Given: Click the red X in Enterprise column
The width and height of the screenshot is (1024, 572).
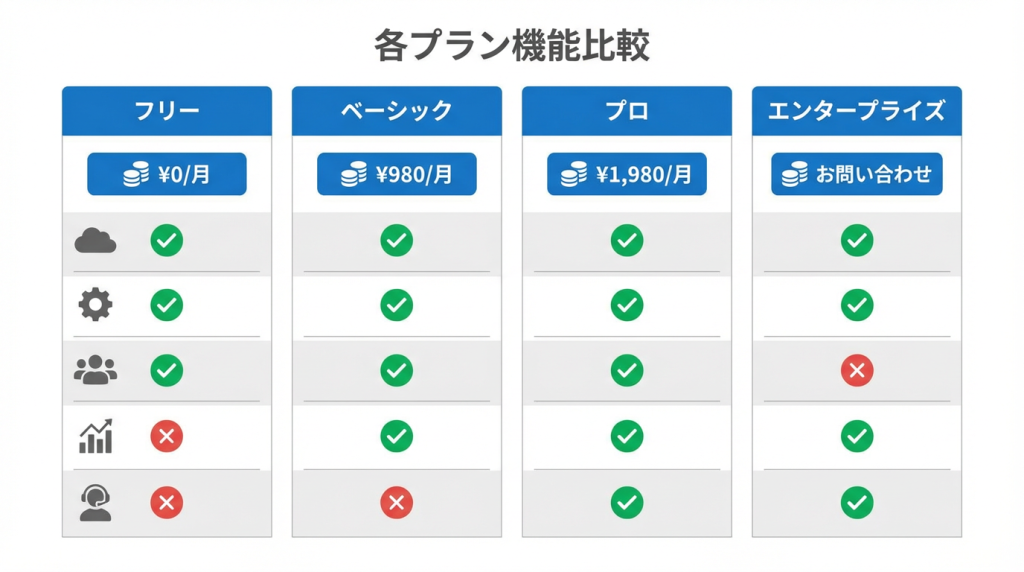Looking at the screenshot, I should [x=857, y=371].
